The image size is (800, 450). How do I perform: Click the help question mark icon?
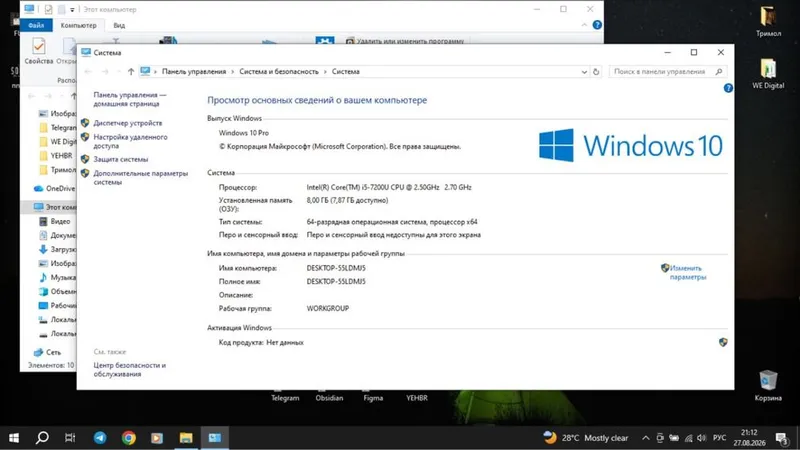tap(728, 88)
